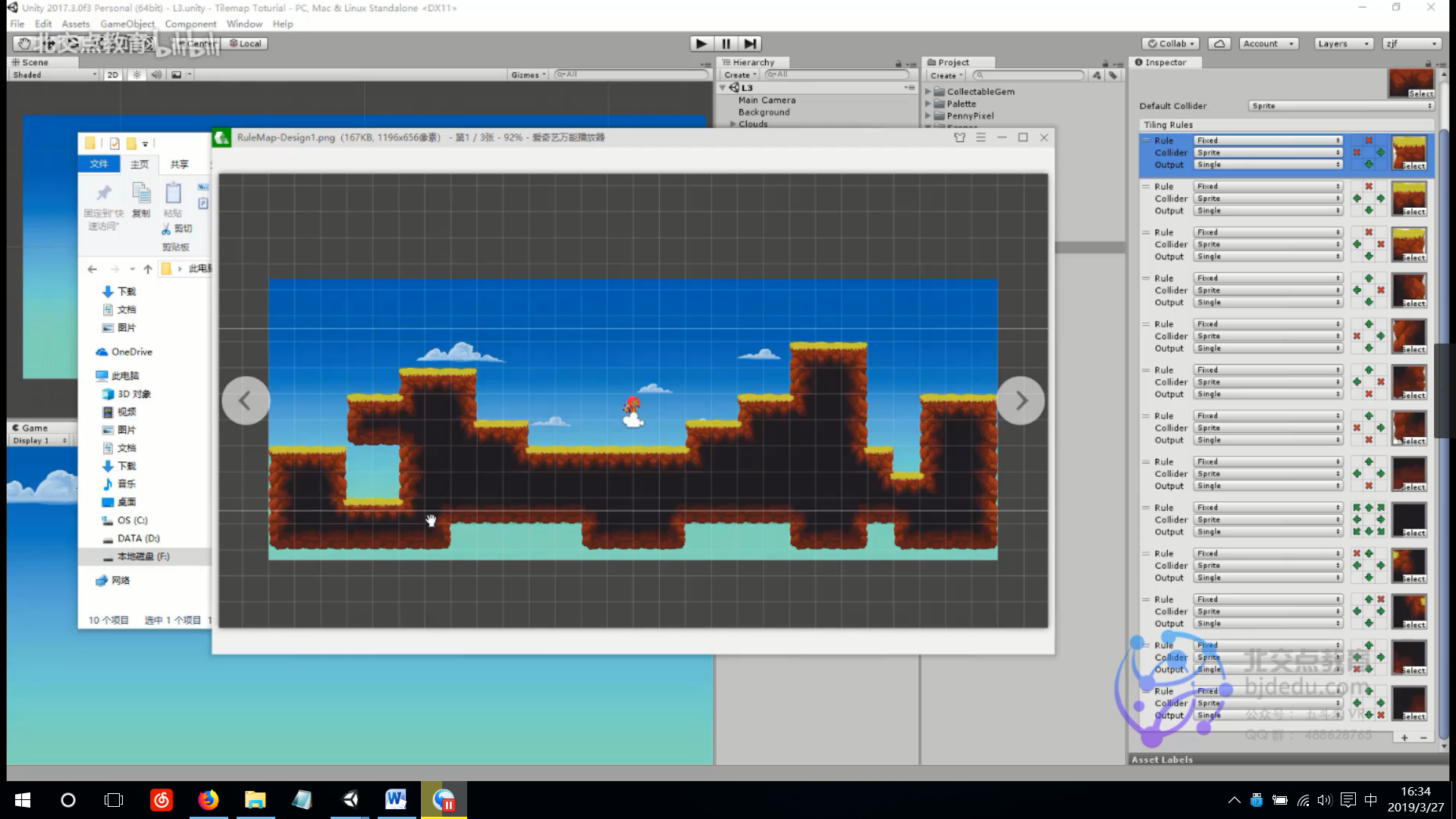This screenshot has height=819, width=1456.
Task: Open the GameObject menu
Action: pos(127,24)
